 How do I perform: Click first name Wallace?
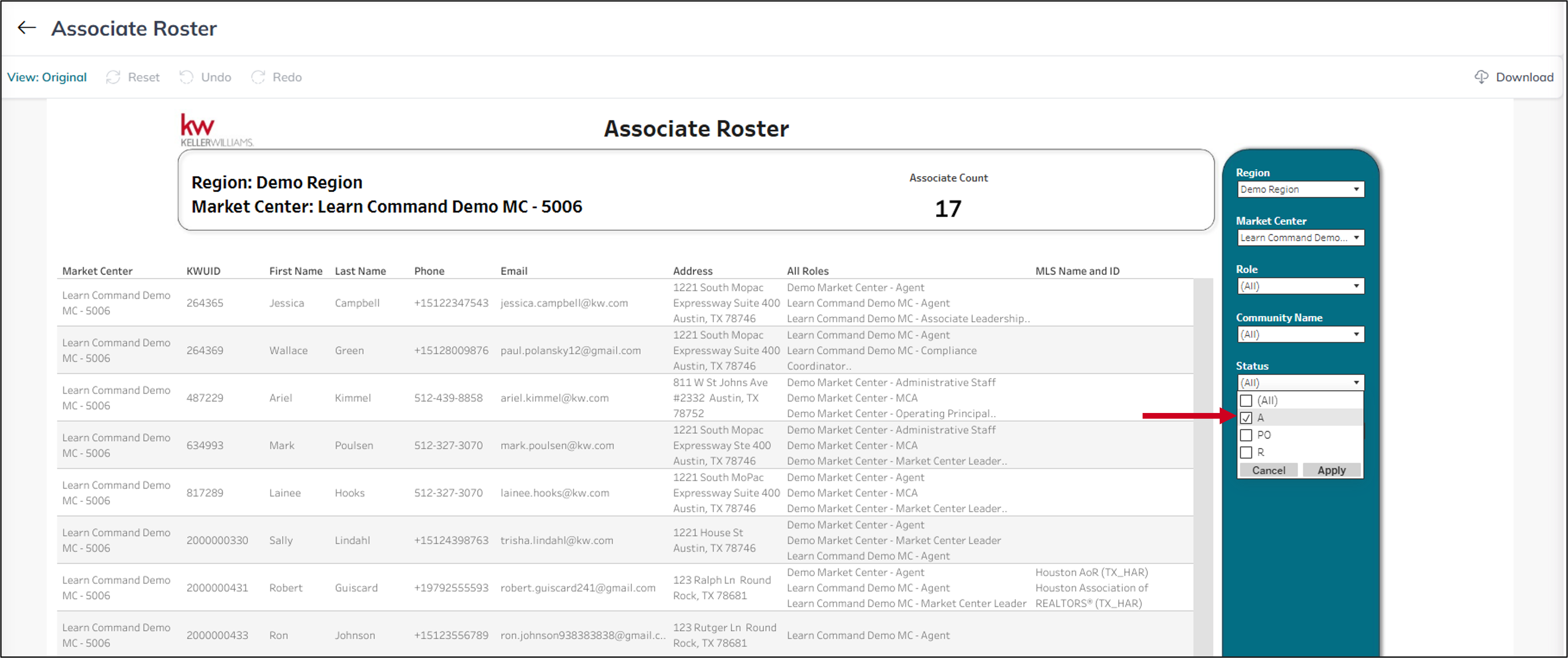(288, 350)
